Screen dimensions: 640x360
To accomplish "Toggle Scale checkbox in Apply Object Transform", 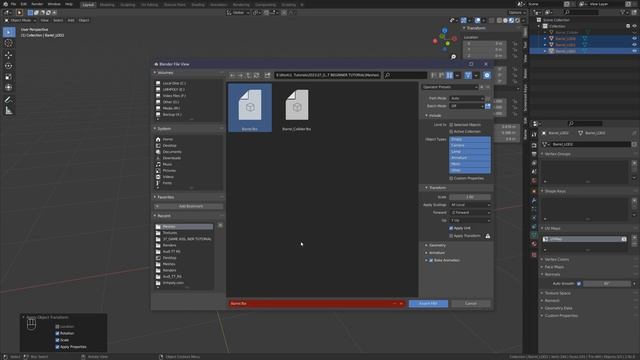I will 57,340.
